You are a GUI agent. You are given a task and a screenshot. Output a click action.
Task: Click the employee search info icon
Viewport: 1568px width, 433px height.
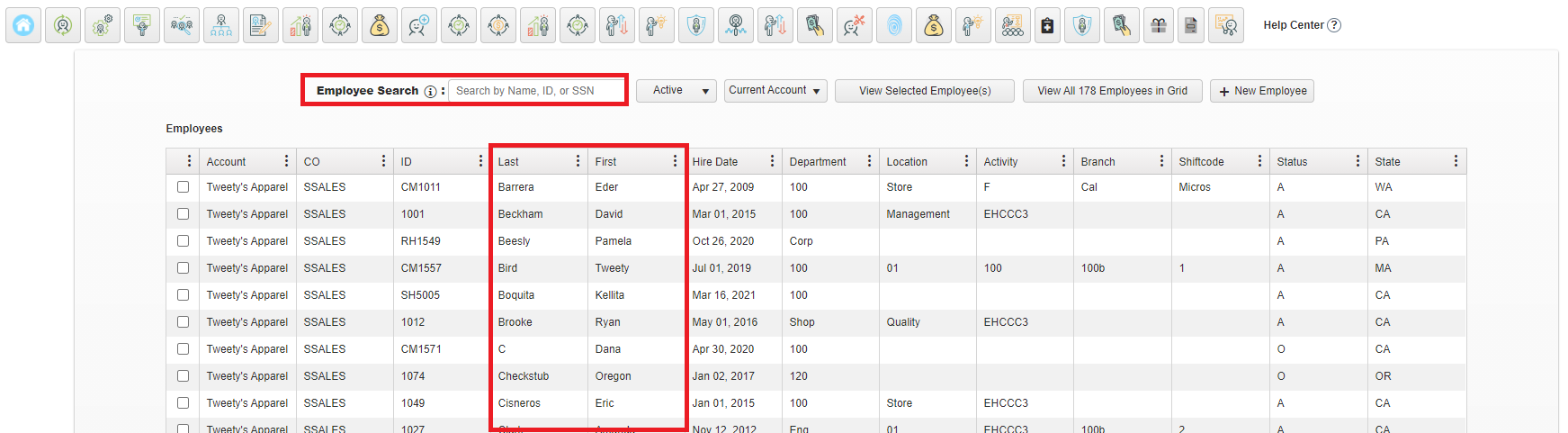pyautogui.click(x=430, y=92)
